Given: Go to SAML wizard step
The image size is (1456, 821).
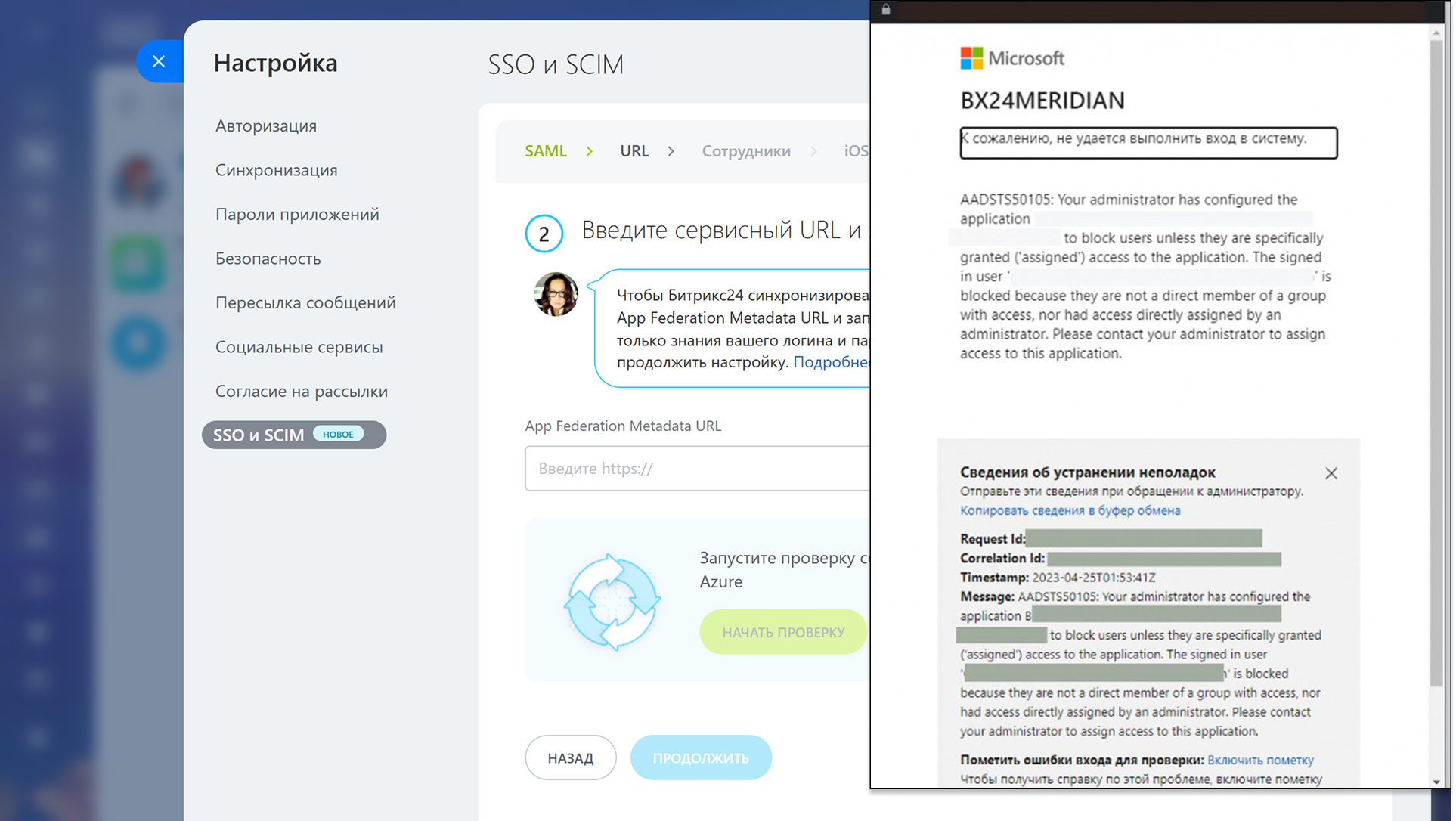Looking at the screenshot, I should tap(546, 151).
